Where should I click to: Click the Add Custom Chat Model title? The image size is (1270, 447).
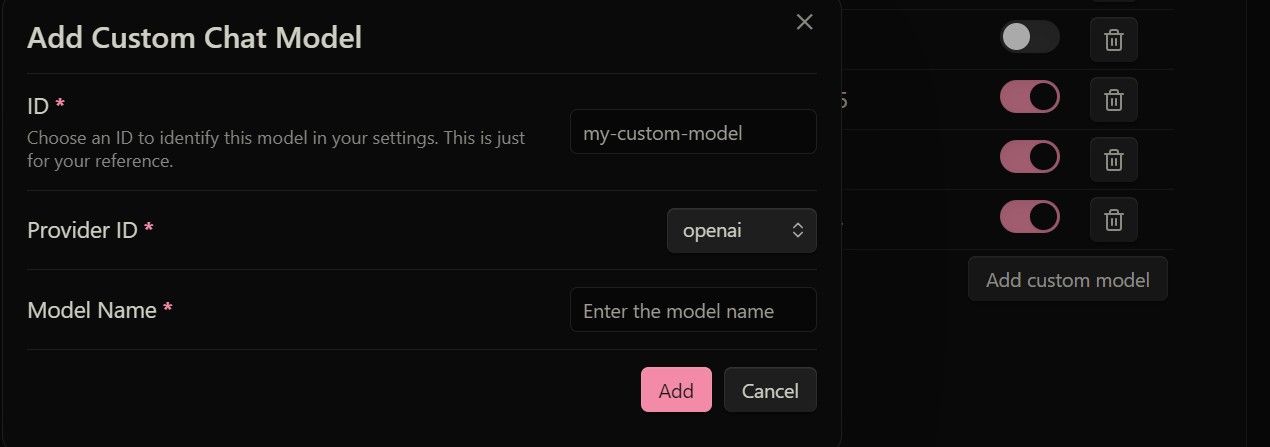(x=194, y=38)
